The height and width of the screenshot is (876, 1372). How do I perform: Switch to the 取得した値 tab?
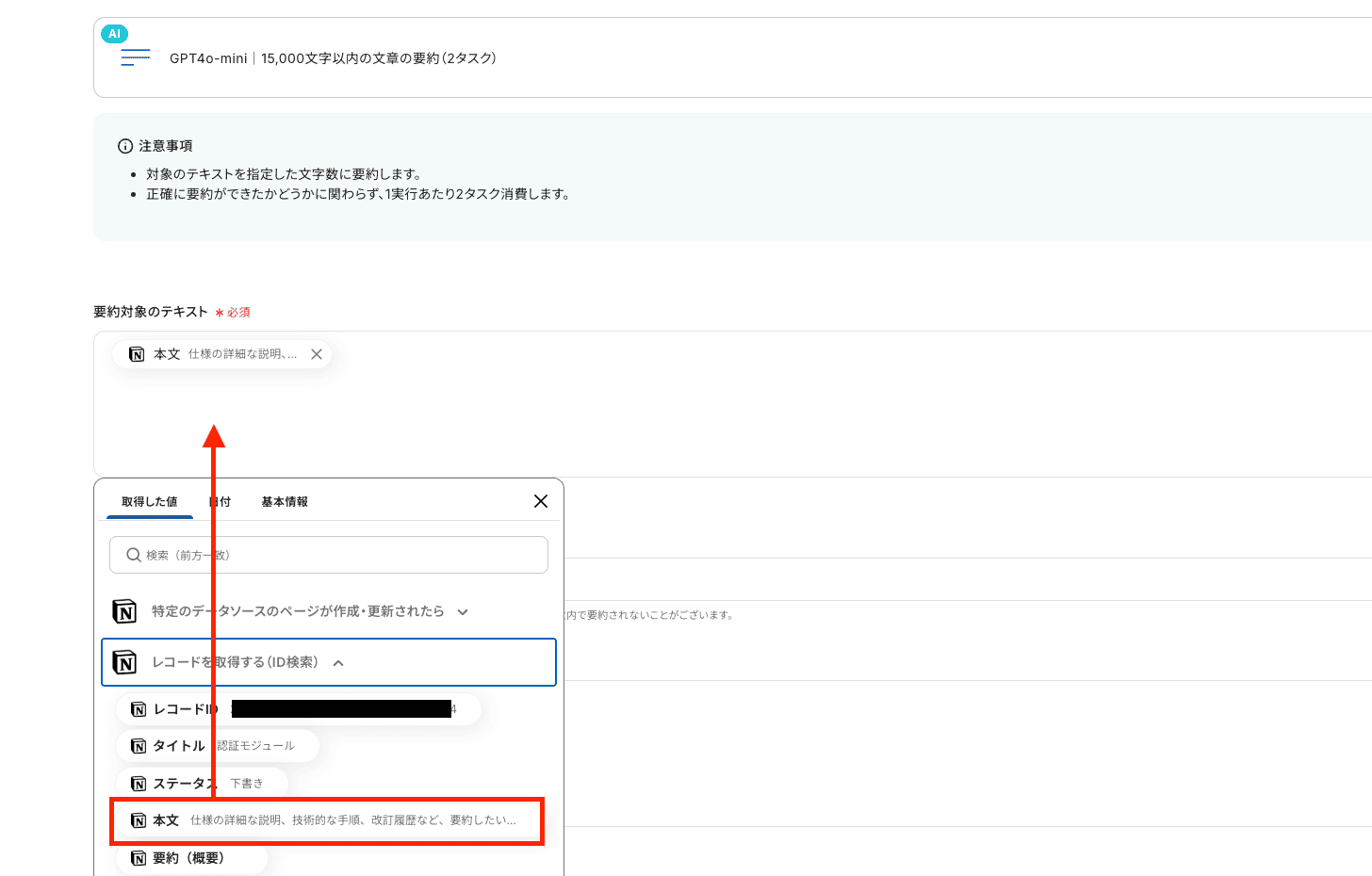149,502
